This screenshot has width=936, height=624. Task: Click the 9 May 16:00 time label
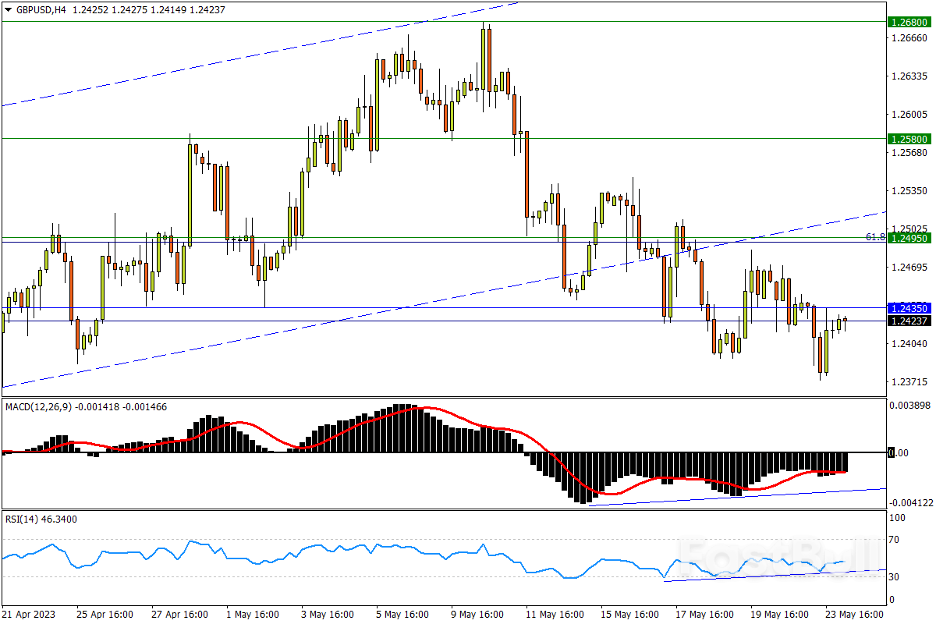click(x=479, y=613)
